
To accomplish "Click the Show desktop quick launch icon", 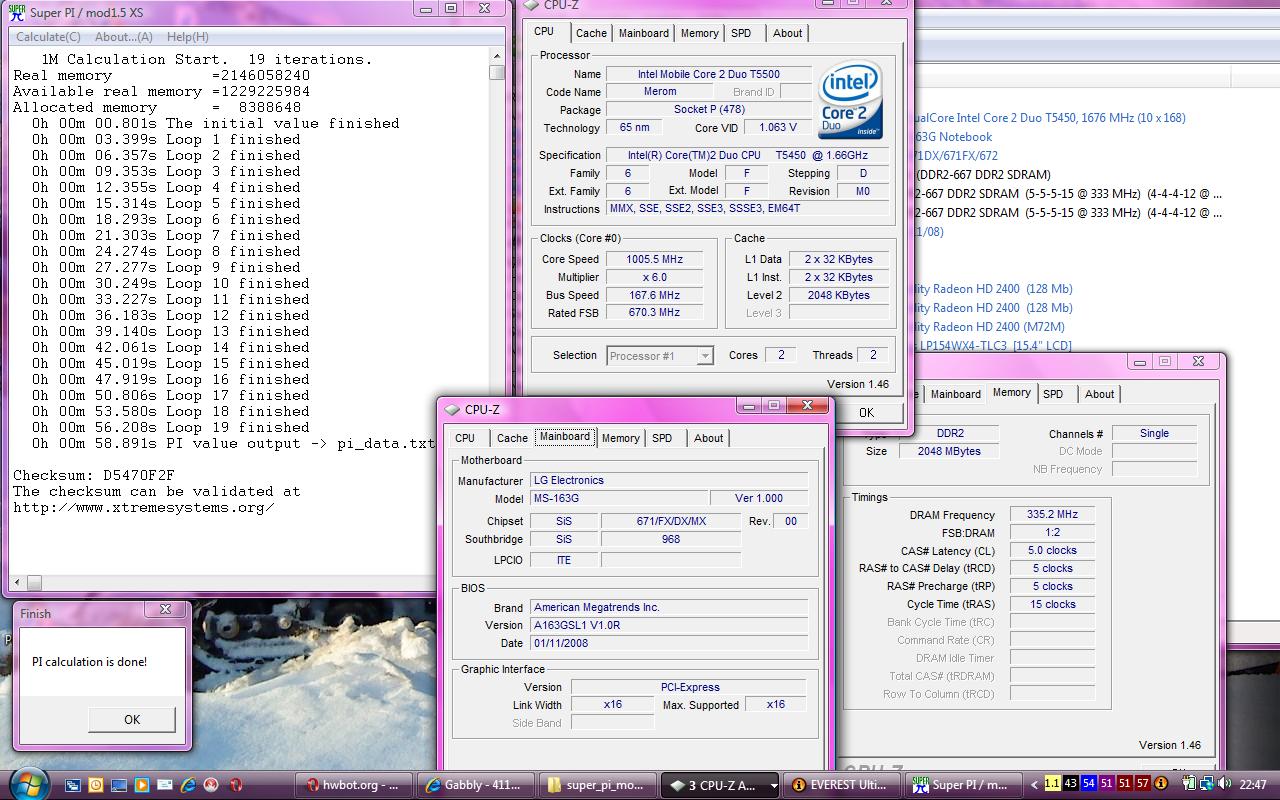I will [x=118, y=785].
